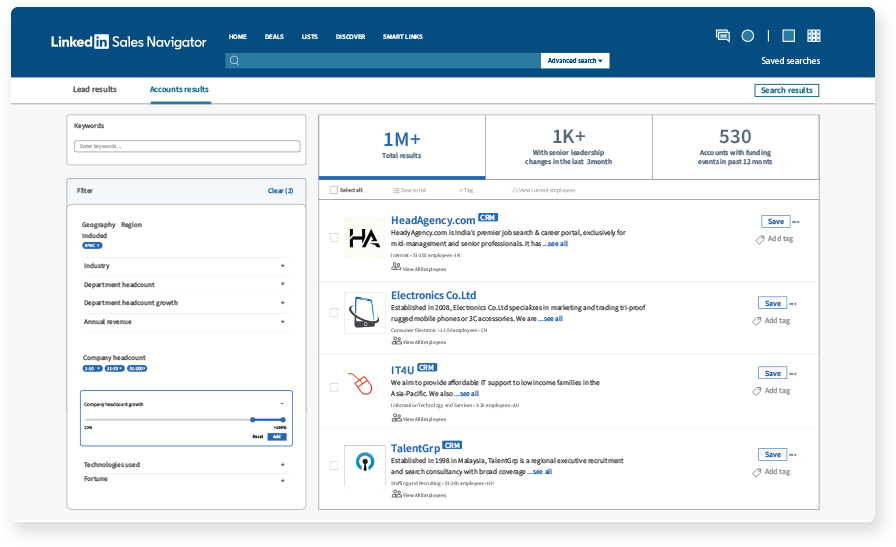
Task: Open more options dots for Electronics Co.Ltd
Action: [793, 304]
